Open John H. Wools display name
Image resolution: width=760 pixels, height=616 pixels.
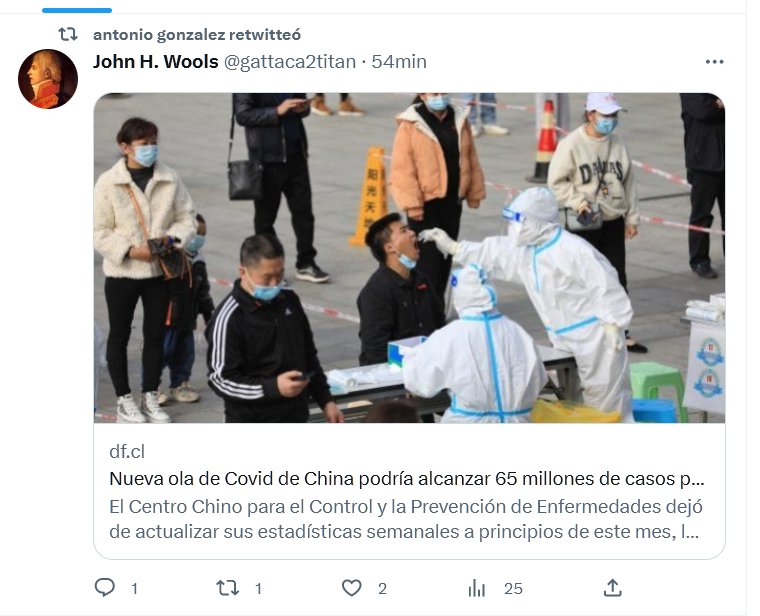click(156, 62)
